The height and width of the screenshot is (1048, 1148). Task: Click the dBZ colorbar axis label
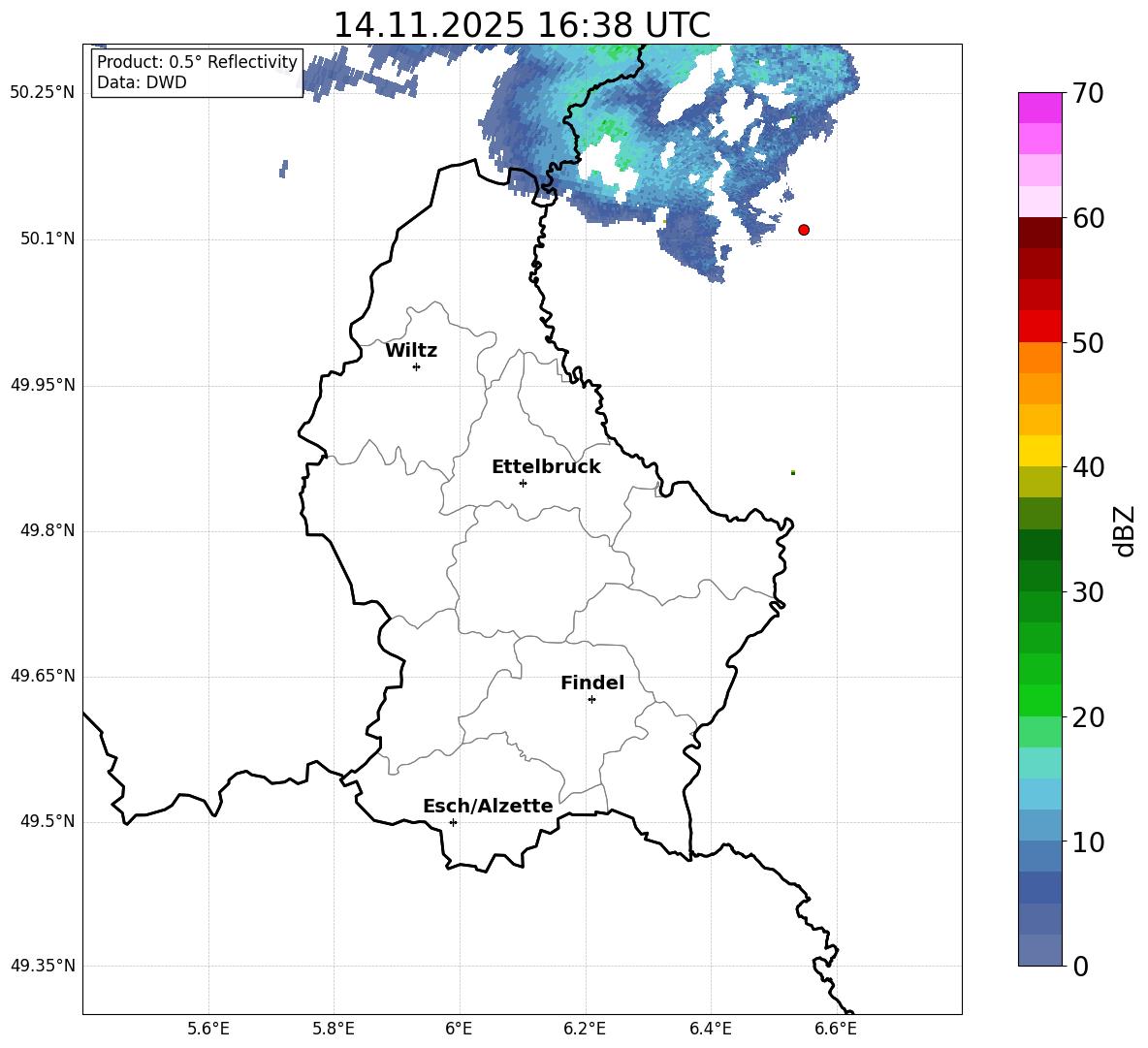pos(1126,530)
